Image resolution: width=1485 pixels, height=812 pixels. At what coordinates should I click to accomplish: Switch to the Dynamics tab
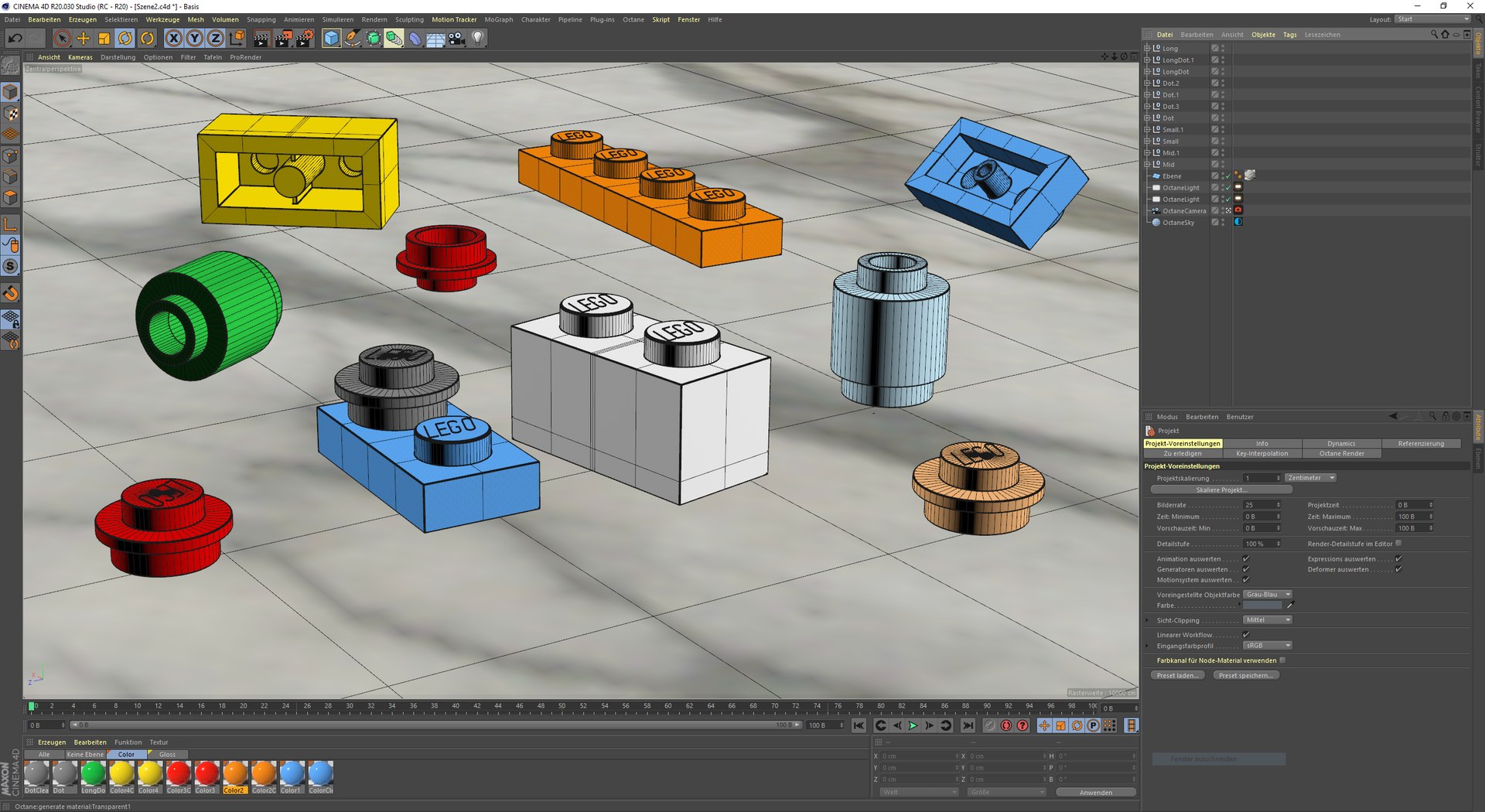pos(1341,444)
